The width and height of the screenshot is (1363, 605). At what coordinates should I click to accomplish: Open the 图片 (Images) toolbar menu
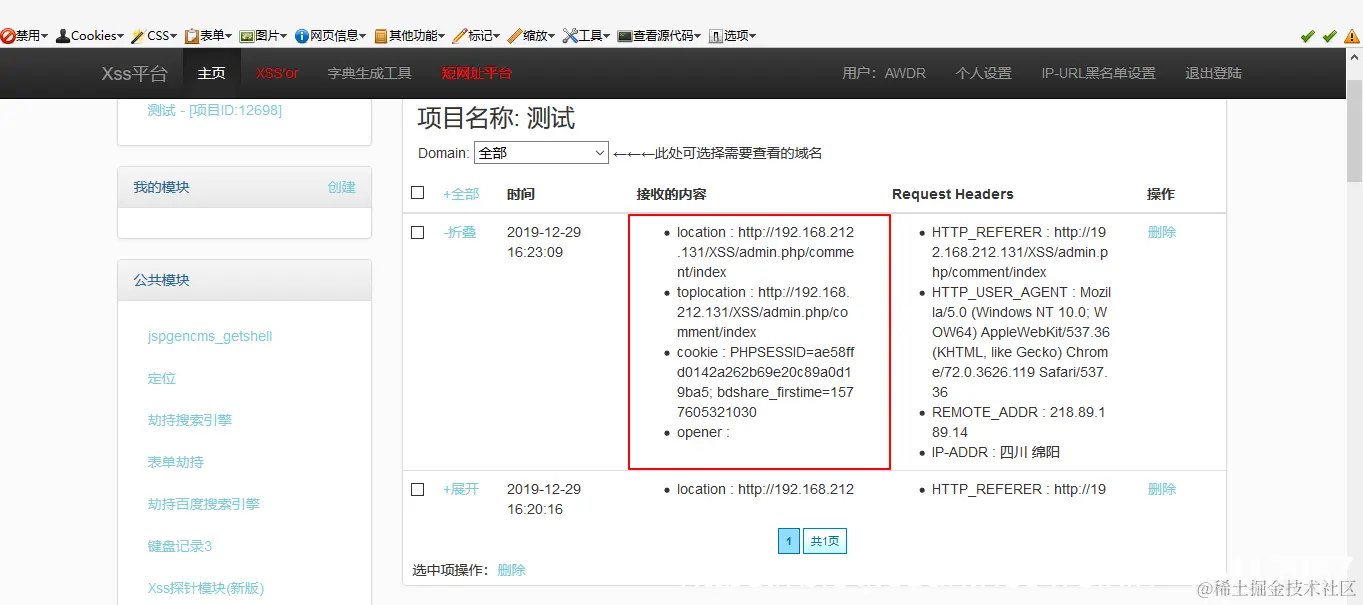click(263, 35)
